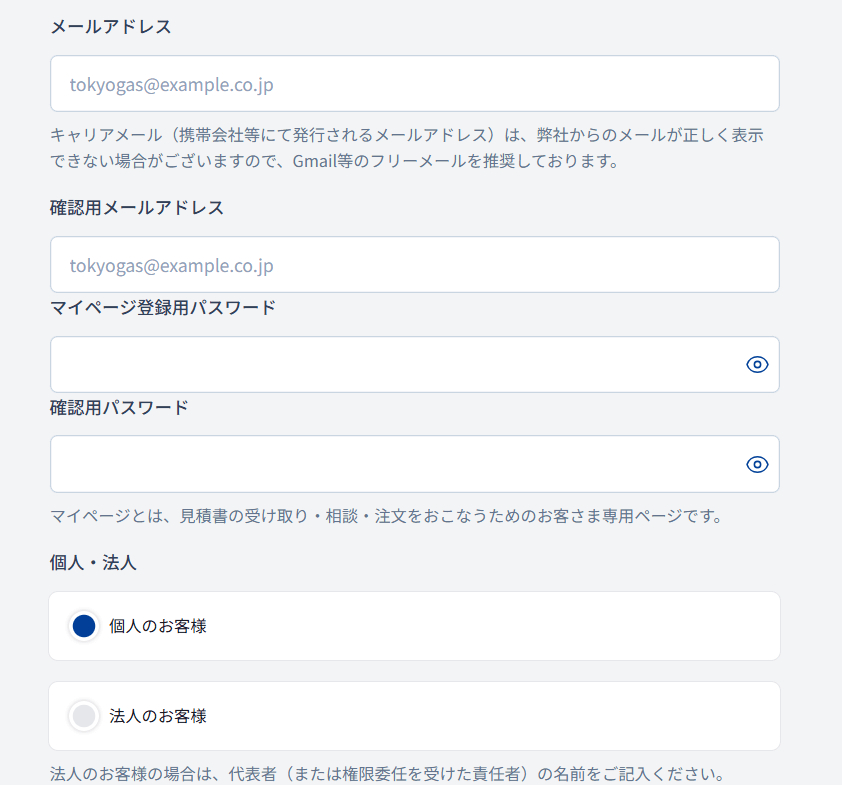This screenshot has width=842, height=785.
Task: Show the マイページ登録用パスワード password with eye icon
Action: point(757,365)
